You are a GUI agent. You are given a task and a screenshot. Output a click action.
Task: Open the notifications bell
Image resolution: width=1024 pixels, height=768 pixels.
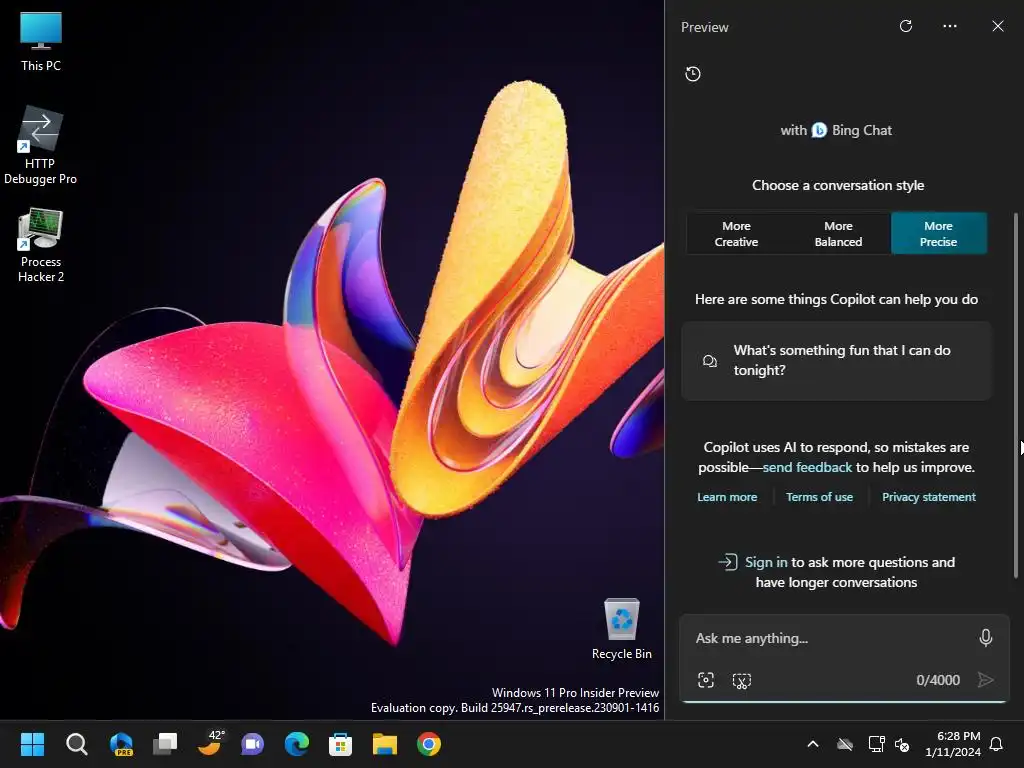point(997,744)
